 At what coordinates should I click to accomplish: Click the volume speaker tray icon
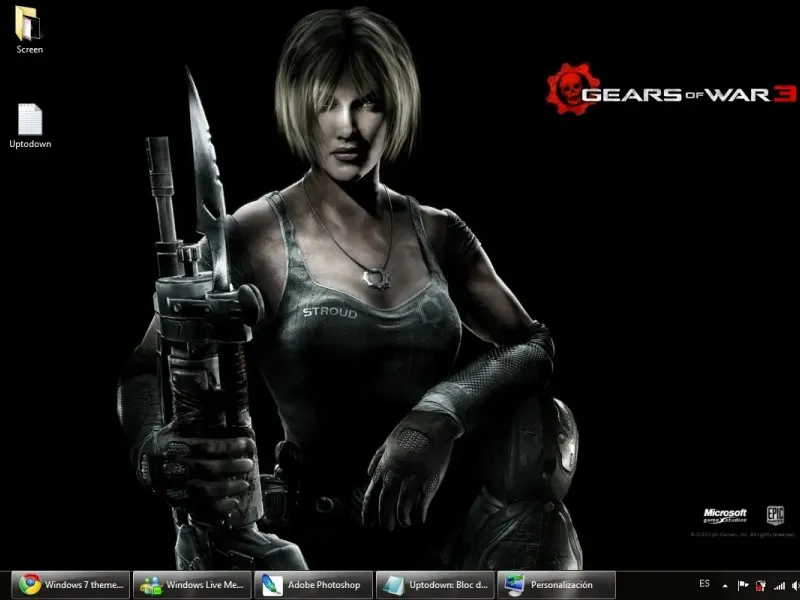coord(795,586)
